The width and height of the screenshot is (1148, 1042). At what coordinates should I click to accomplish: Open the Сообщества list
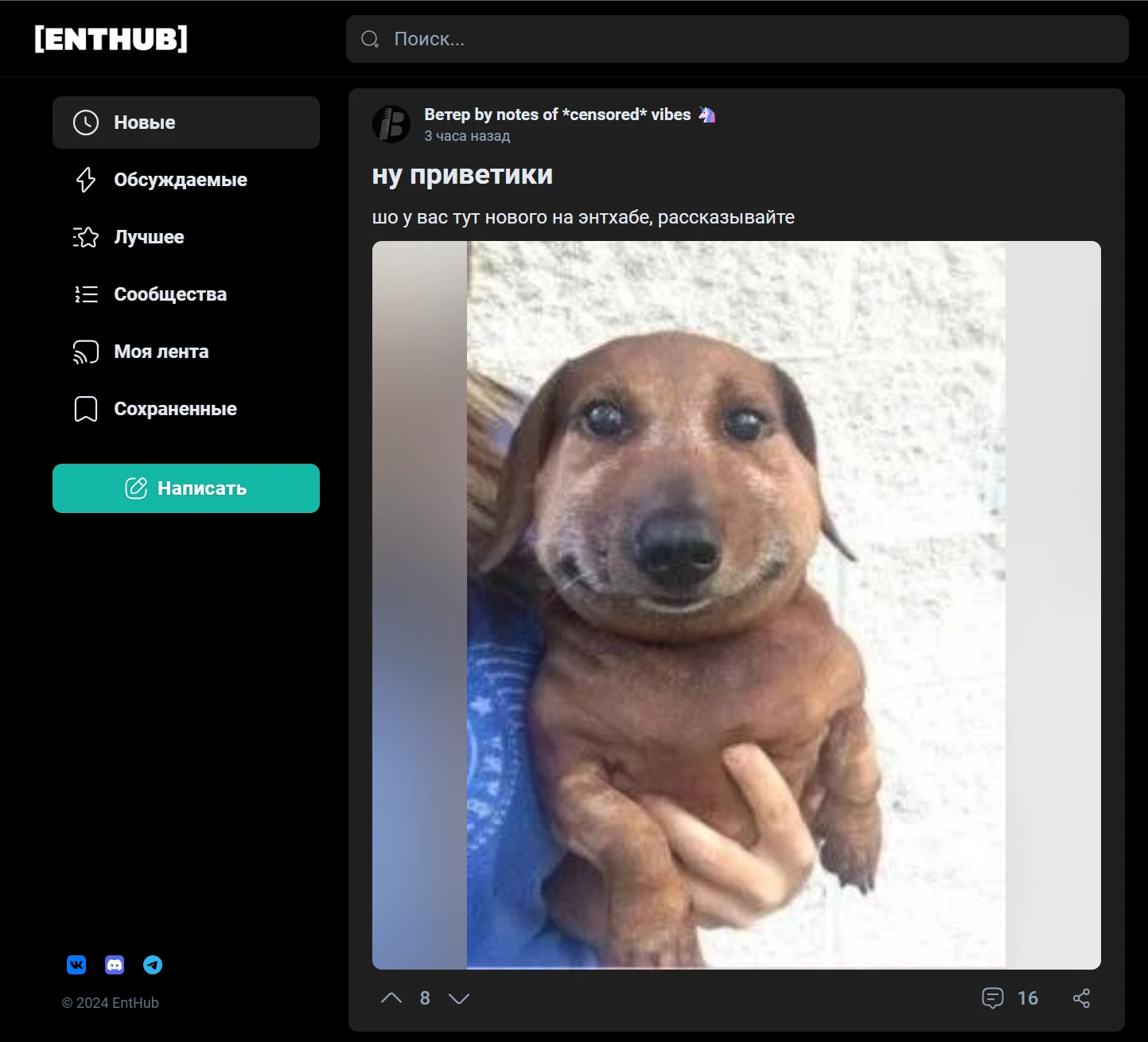(186, 294)
